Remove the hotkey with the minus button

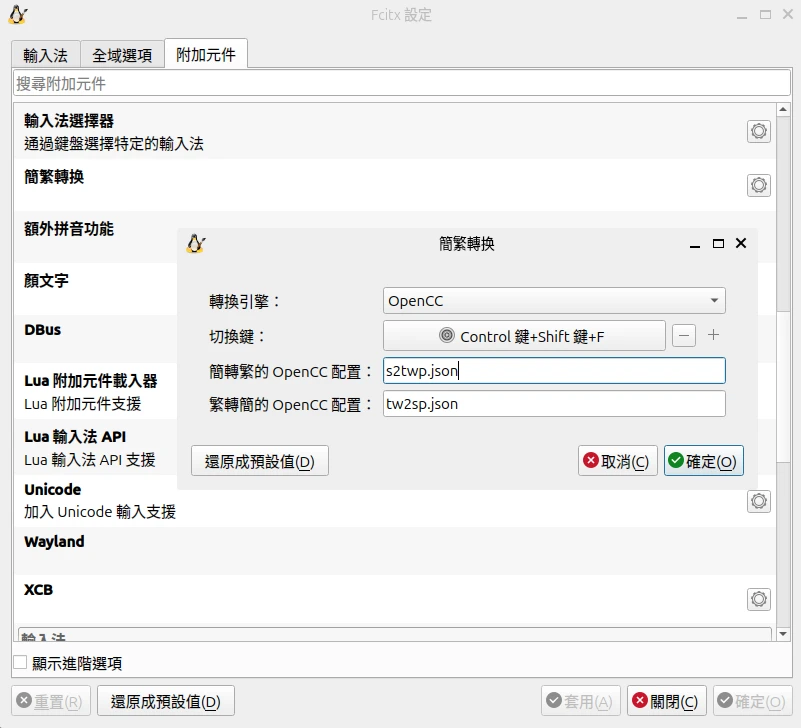pos(684,336)
